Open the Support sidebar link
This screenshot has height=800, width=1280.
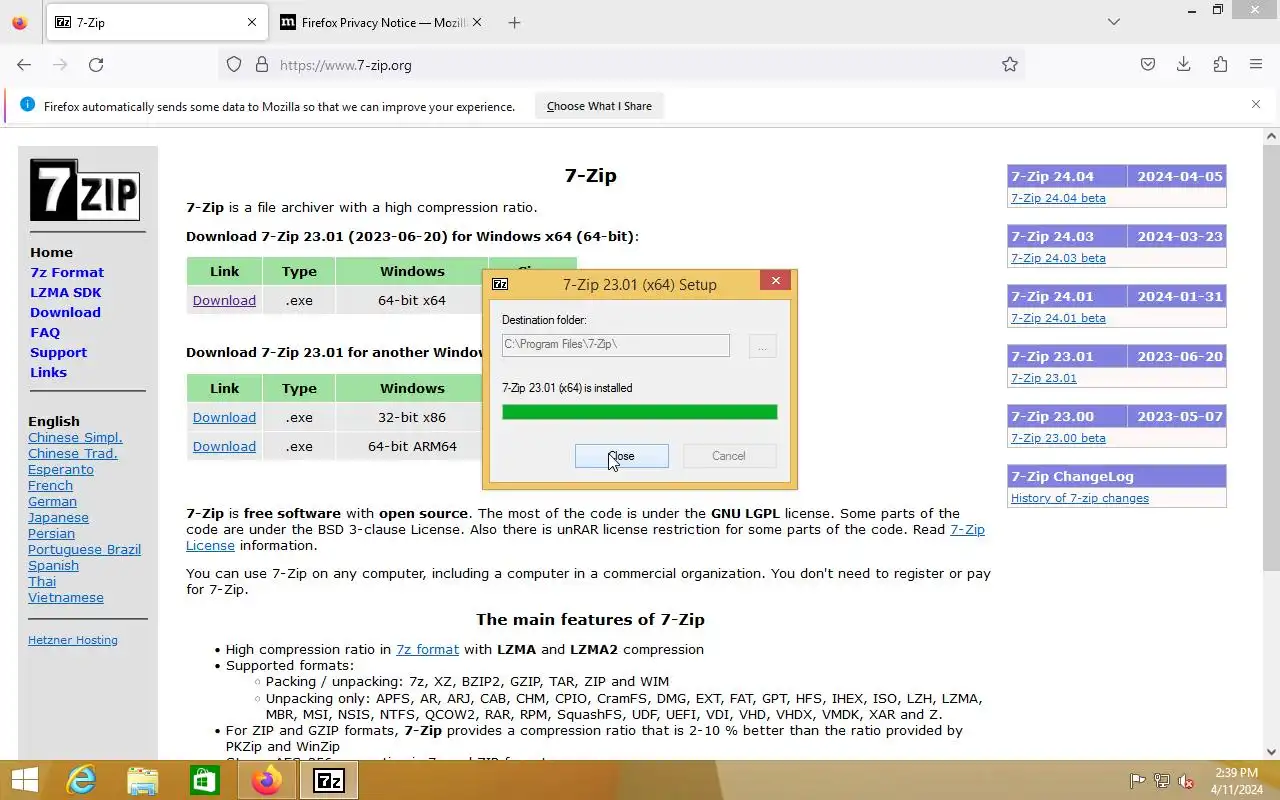[x=58, y=352]
